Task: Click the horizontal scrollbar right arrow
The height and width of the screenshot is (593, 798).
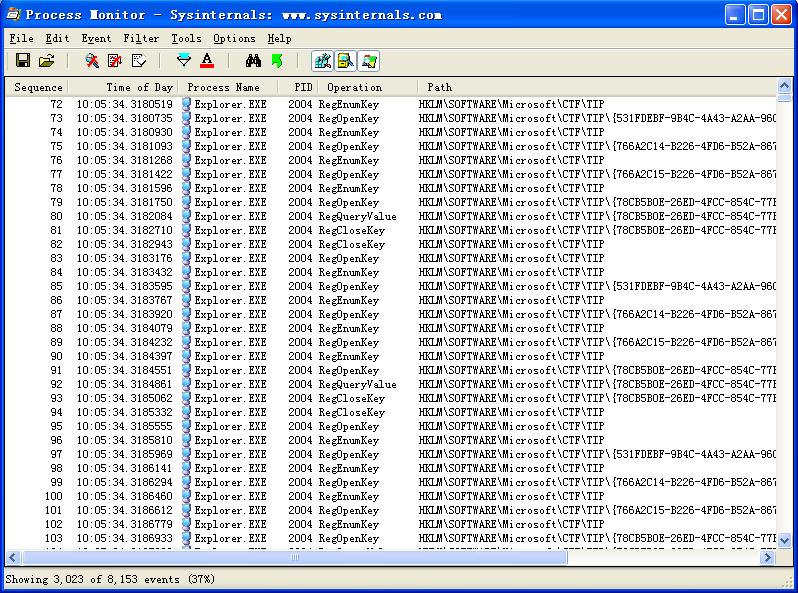Action: [x=767, y=557]
